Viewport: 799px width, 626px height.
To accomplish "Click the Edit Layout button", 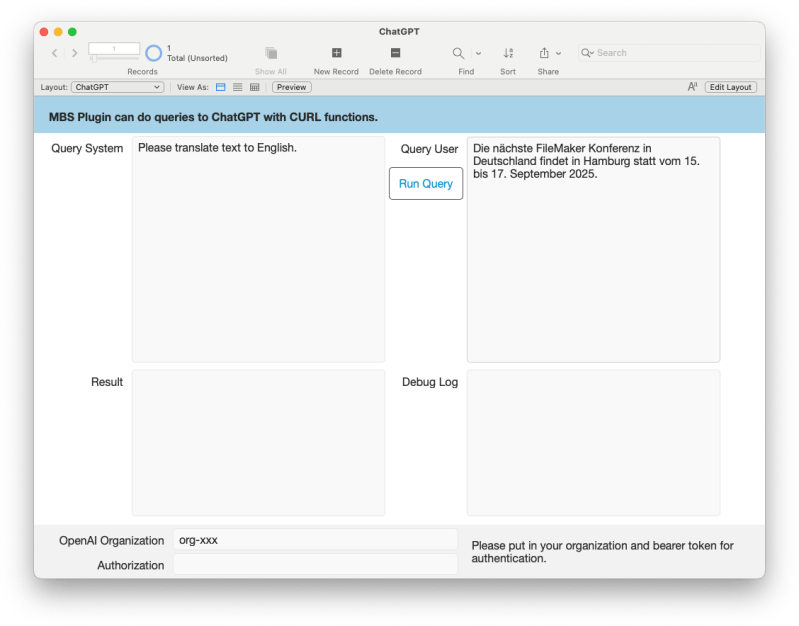I will coord(731,87).
